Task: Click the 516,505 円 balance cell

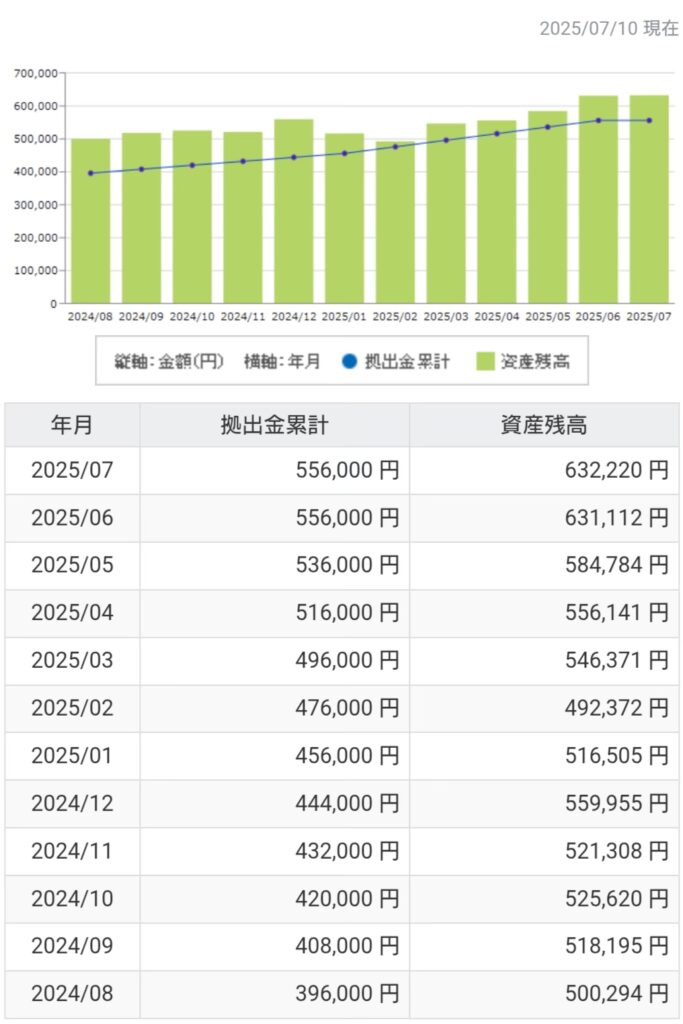Action: pyautogui.click(x=544, y=756)
